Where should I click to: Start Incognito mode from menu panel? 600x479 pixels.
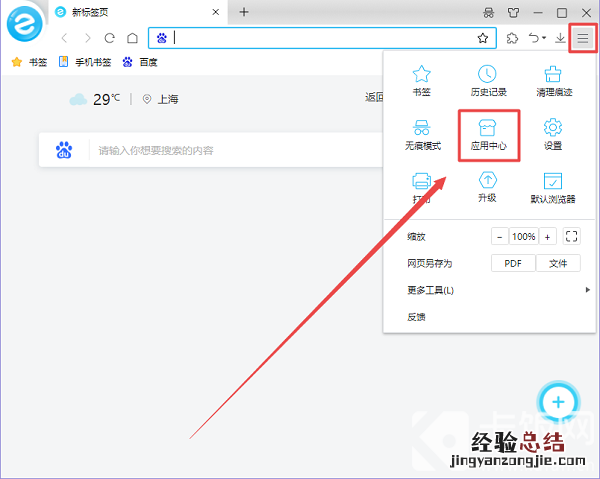coord(422,135)
